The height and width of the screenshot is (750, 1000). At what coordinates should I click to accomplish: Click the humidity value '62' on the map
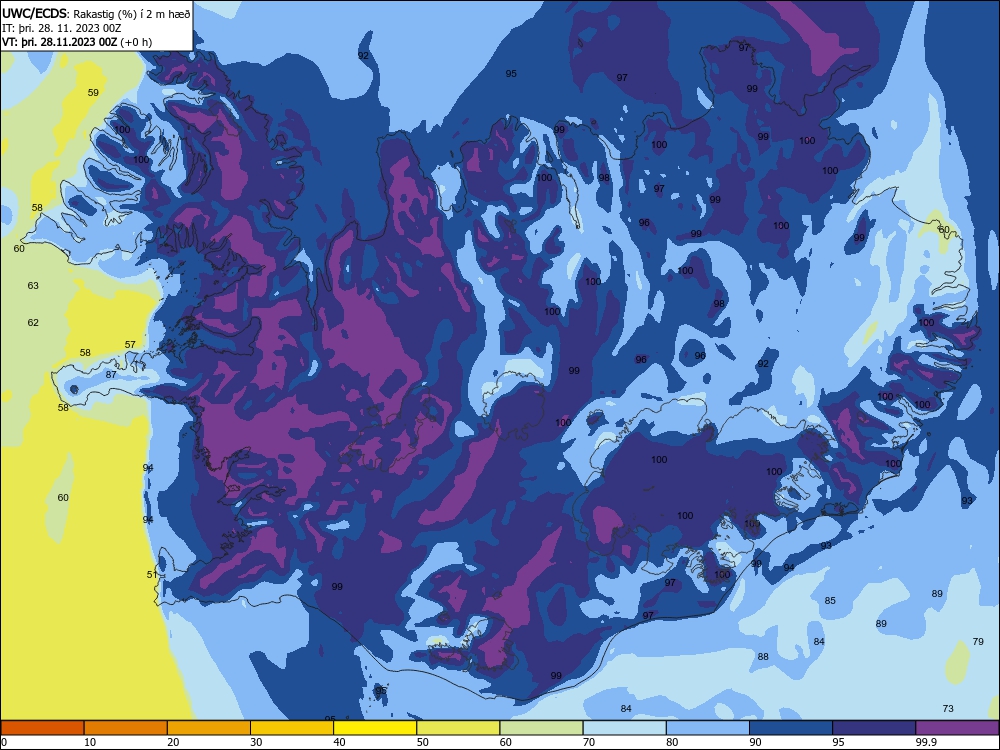[33, 323]
